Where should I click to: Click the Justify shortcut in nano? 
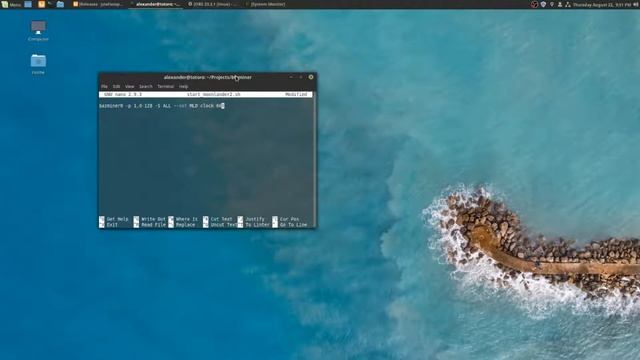click(251, 219)
